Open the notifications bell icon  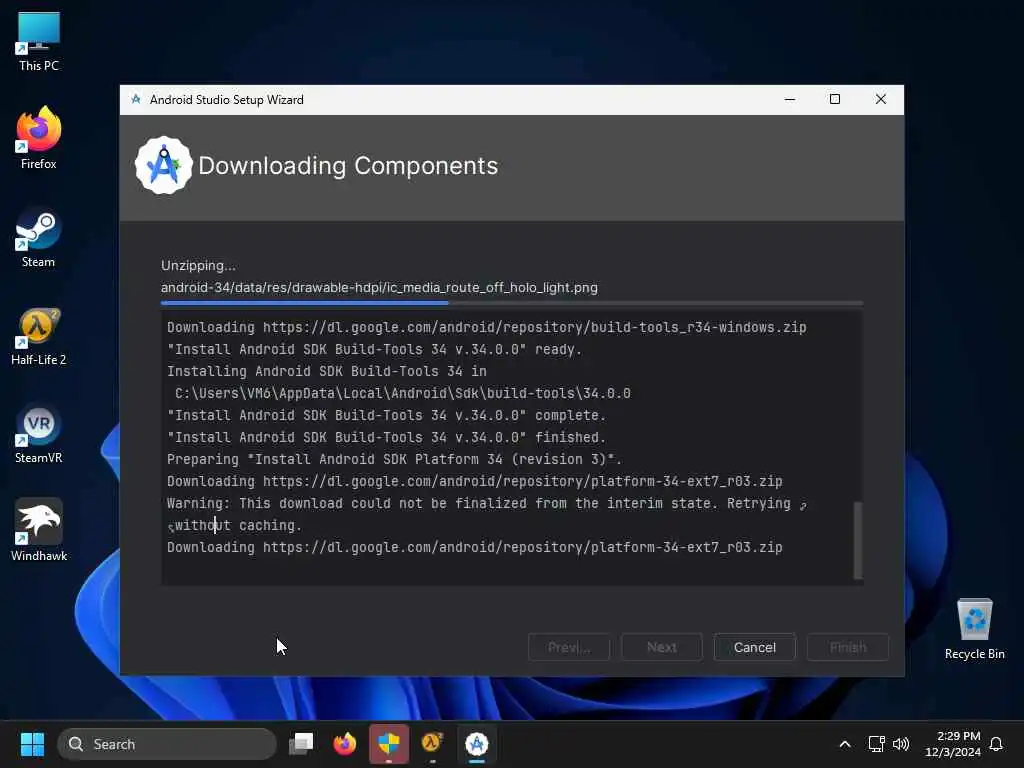996,744
